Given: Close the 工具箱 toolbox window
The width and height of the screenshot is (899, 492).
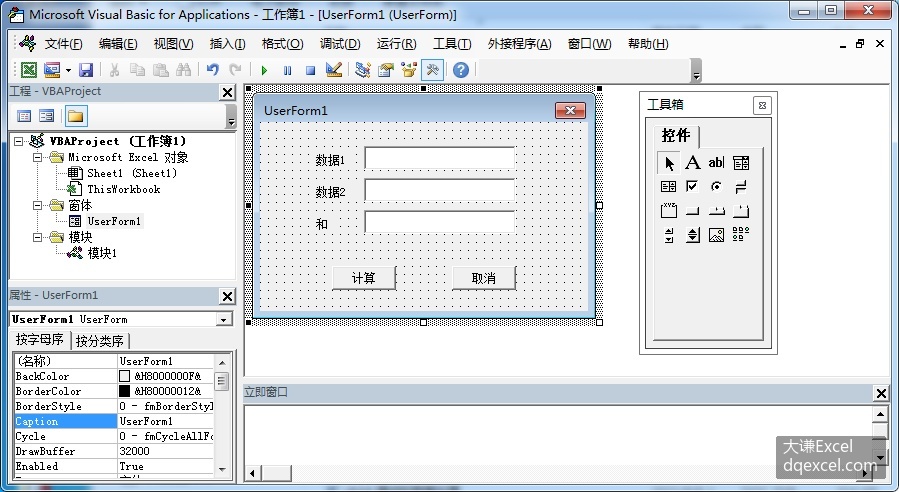Looking at the screenshot, I should pyautogui.click(x=762, y=106).
